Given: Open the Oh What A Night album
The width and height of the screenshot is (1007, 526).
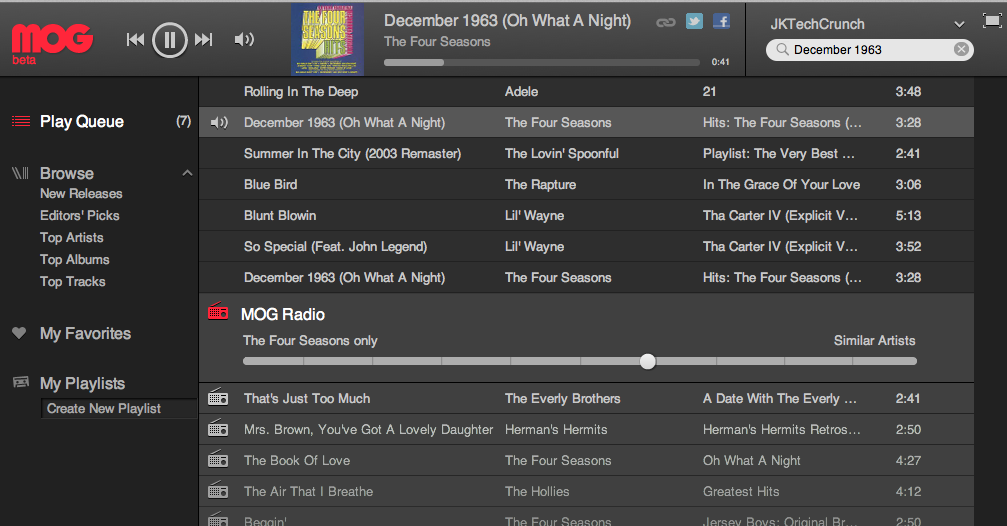Looking at the screenshot, I should pos(751,460).
